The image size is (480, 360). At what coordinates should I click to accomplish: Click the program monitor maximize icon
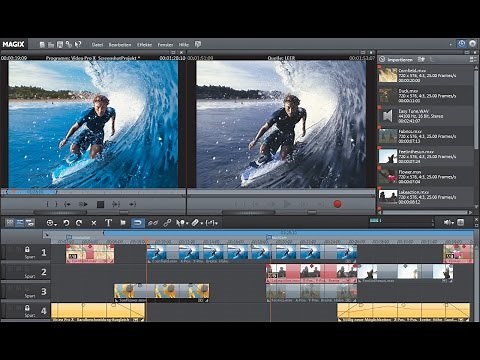[x=173, y=53]
